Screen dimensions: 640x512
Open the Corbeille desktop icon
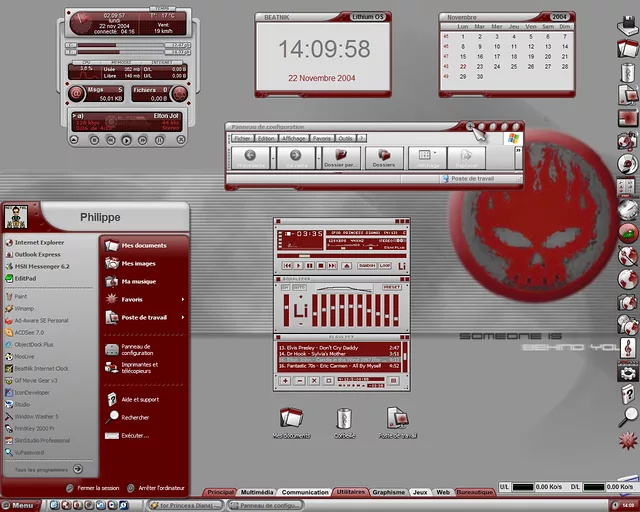pos(344,419)
